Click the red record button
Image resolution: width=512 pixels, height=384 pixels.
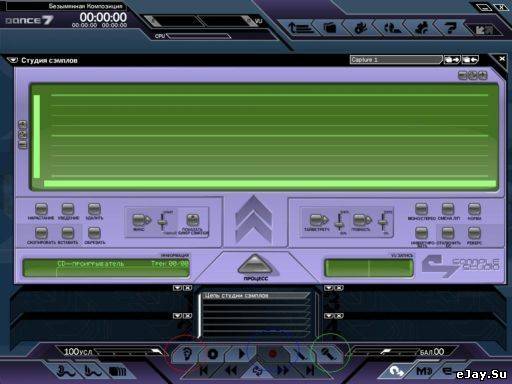tap(273, 353)
